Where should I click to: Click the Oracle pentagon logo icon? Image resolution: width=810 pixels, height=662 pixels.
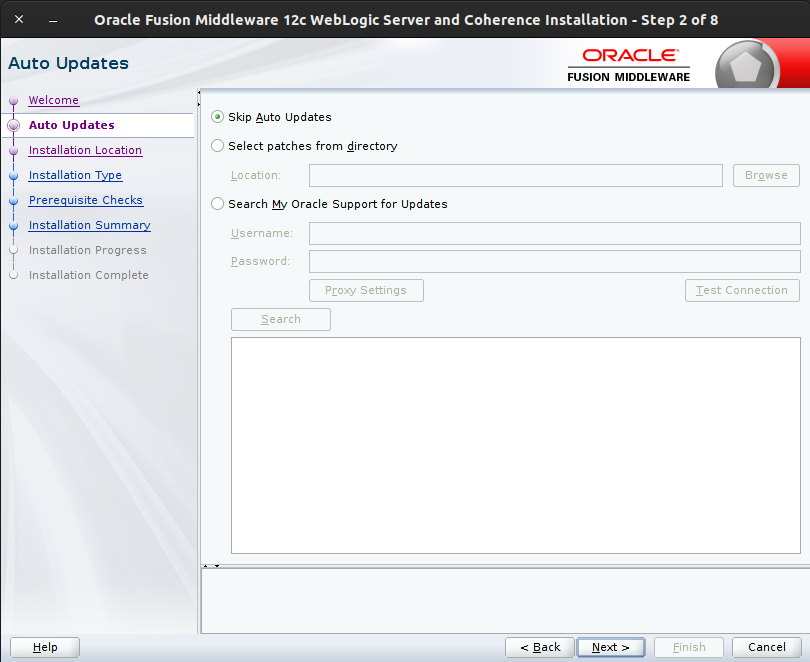click(746, 67)
